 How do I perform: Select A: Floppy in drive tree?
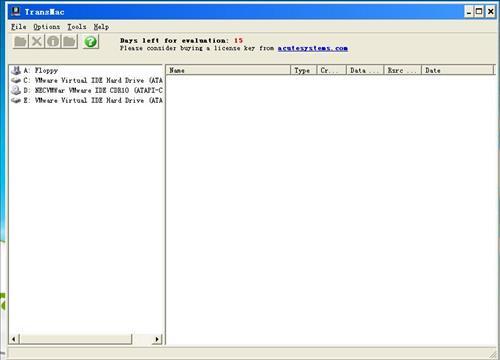(x=41, y=70)
